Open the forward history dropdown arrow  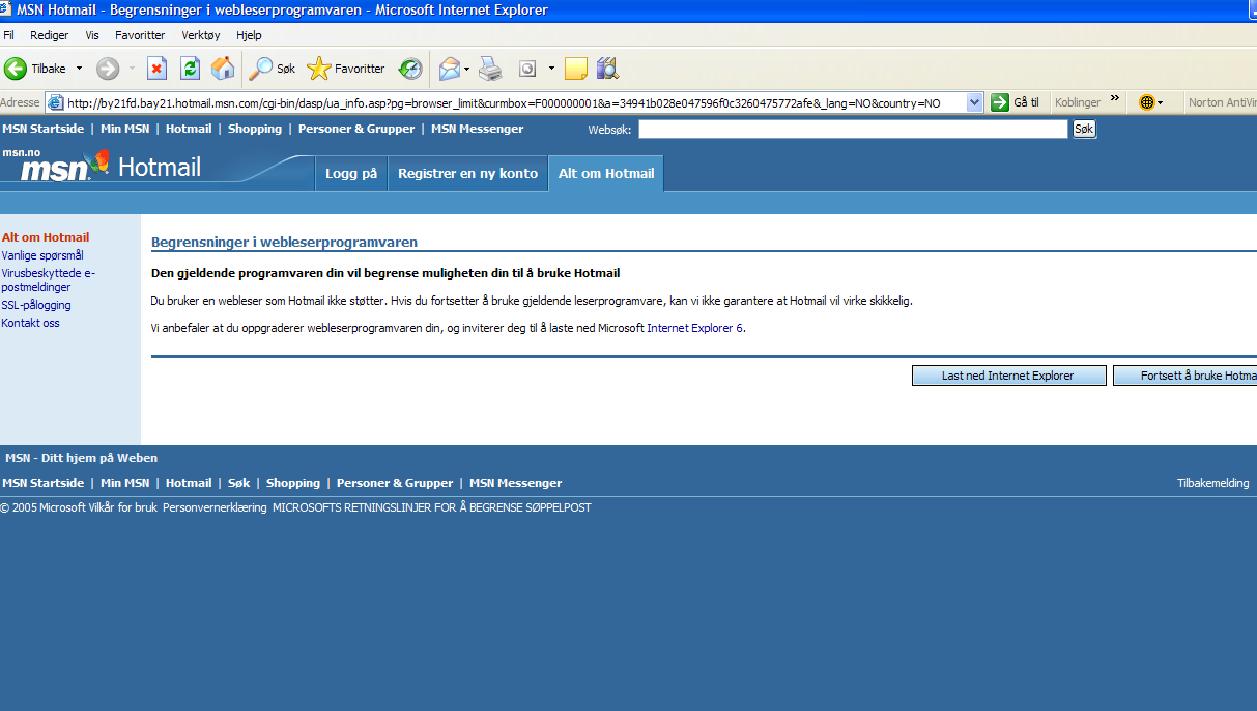pyautogui.click(x=131, y=69)
